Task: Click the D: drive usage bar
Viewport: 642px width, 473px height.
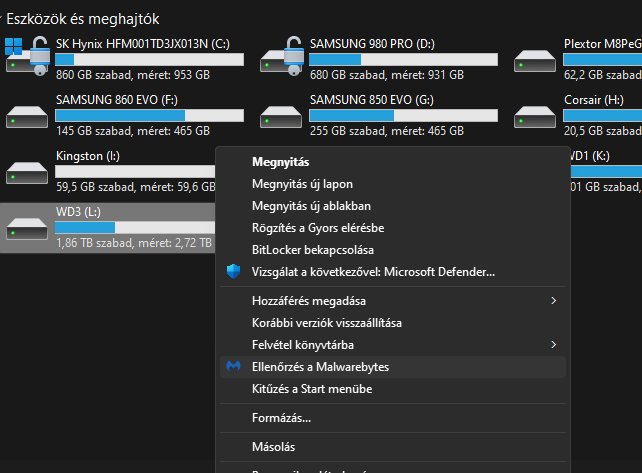Action: [403, 59]
